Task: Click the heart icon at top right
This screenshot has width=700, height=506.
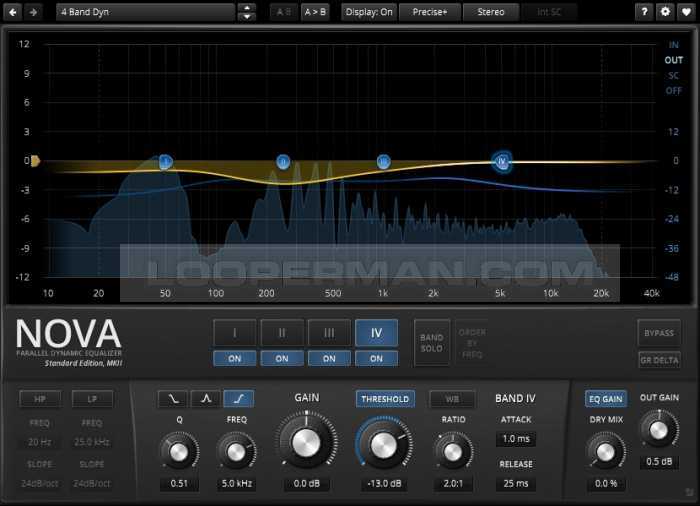Action: click(x=686, y=12)
